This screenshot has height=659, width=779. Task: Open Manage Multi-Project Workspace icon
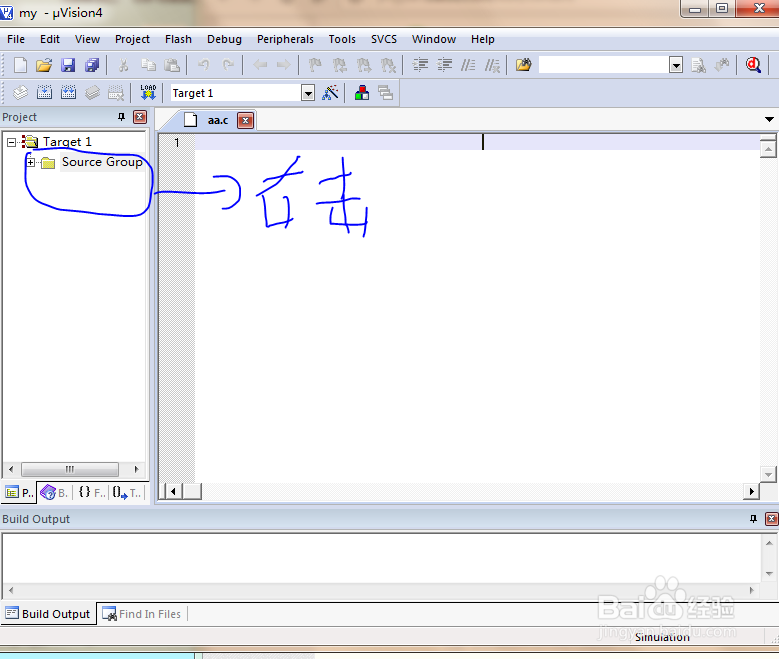(386, 93)
